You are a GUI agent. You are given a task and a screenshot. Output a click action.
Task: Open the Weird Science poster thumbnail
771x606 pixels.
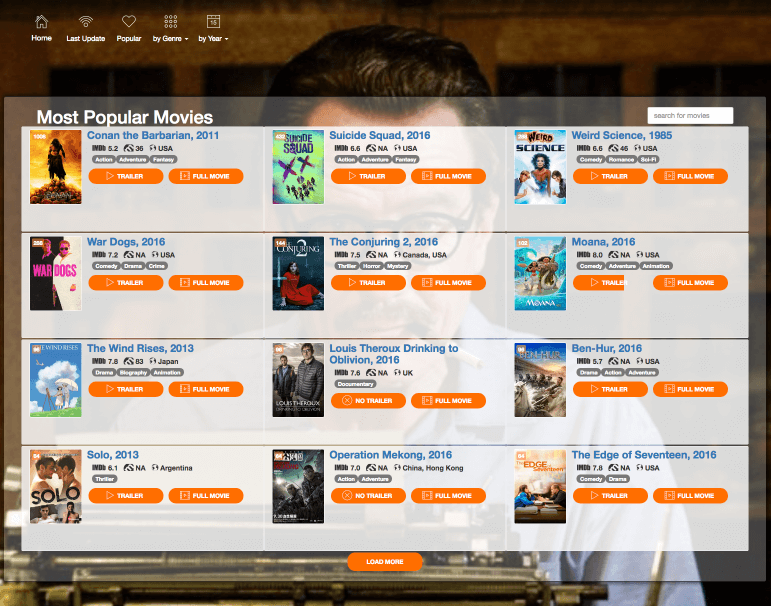(x=540, y=167)
